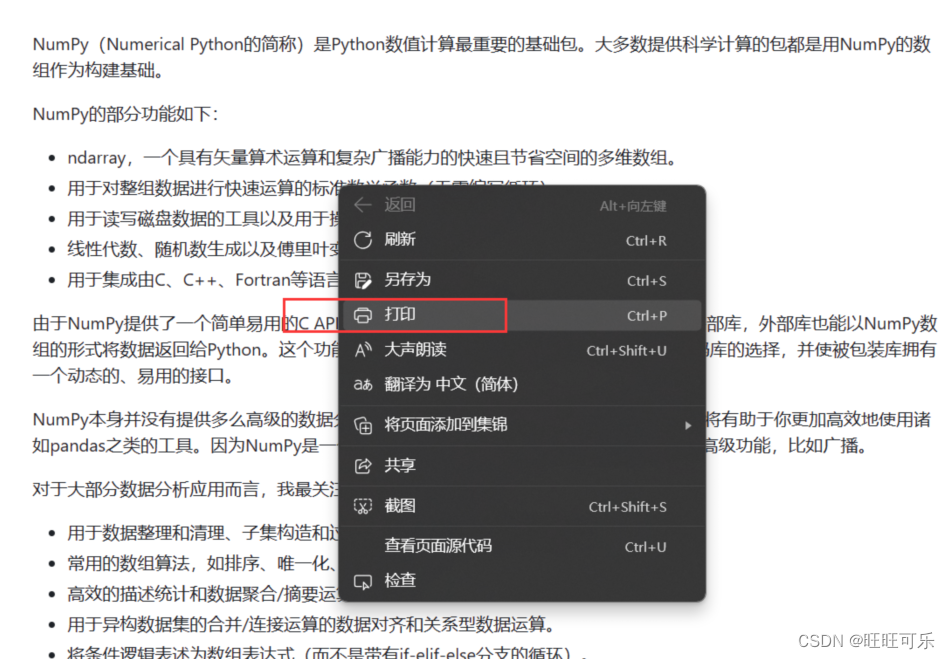The height and width of the screenshot is (659, 950).
Task: Choose 另存为 from the context menu
Action: point(522,280)
